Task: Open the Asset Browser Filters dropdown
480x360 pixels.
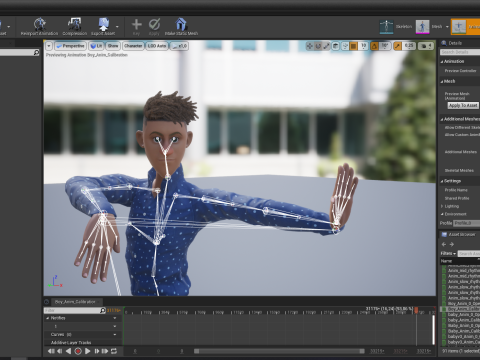Action: [448, 253]
